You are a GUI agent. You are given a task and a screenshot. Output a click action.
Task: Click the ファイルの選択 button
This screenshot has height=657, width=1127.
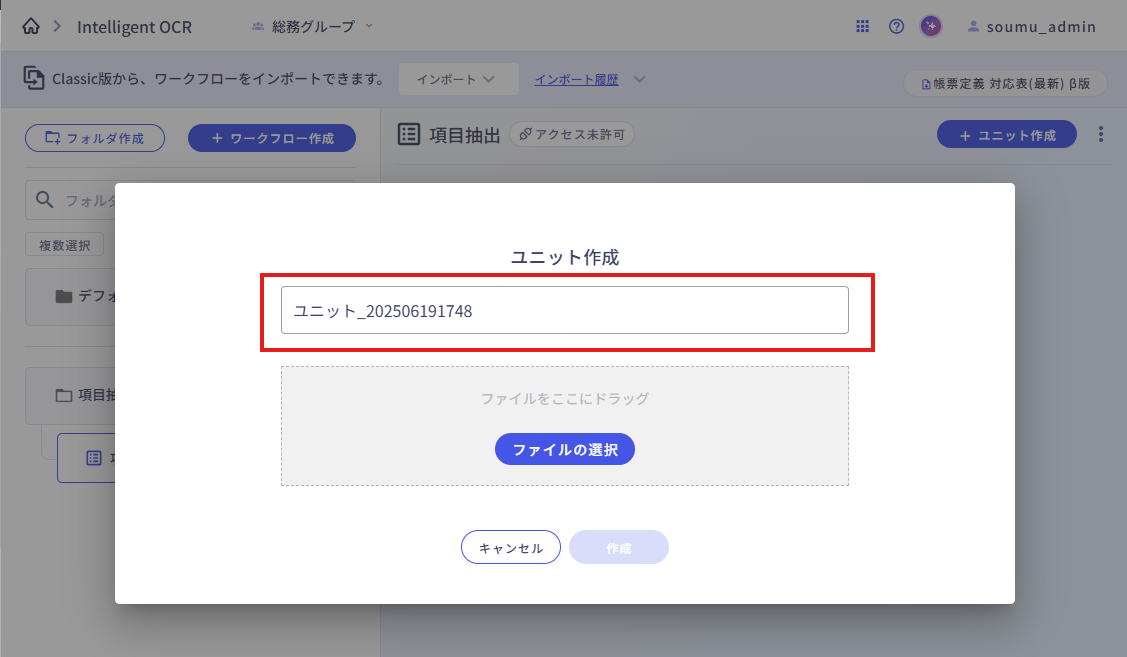[x=565, y=450]
